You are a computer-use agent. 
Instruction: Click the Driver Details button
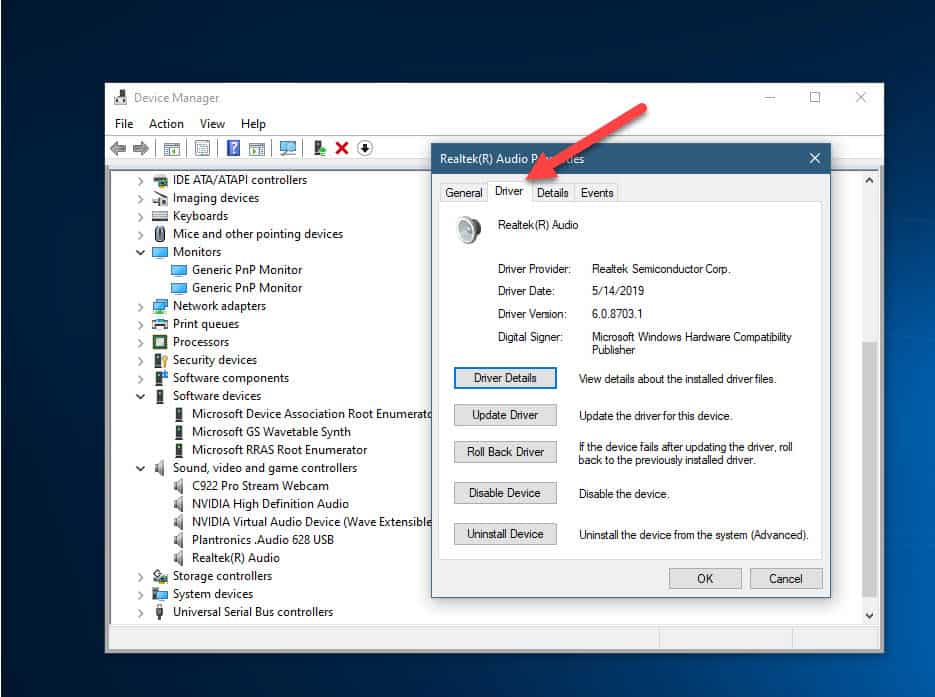[x=505, y=378]
